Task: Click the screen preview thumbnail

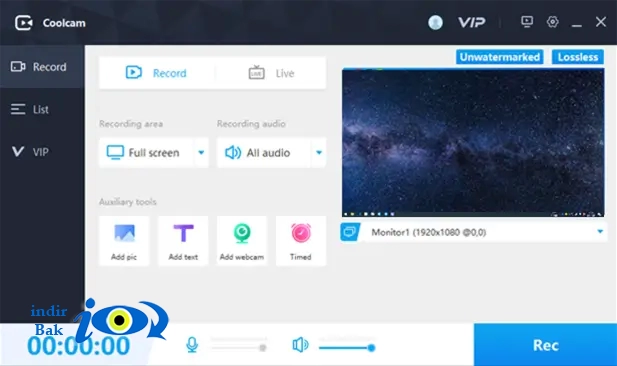Action: tap(473, 142)
